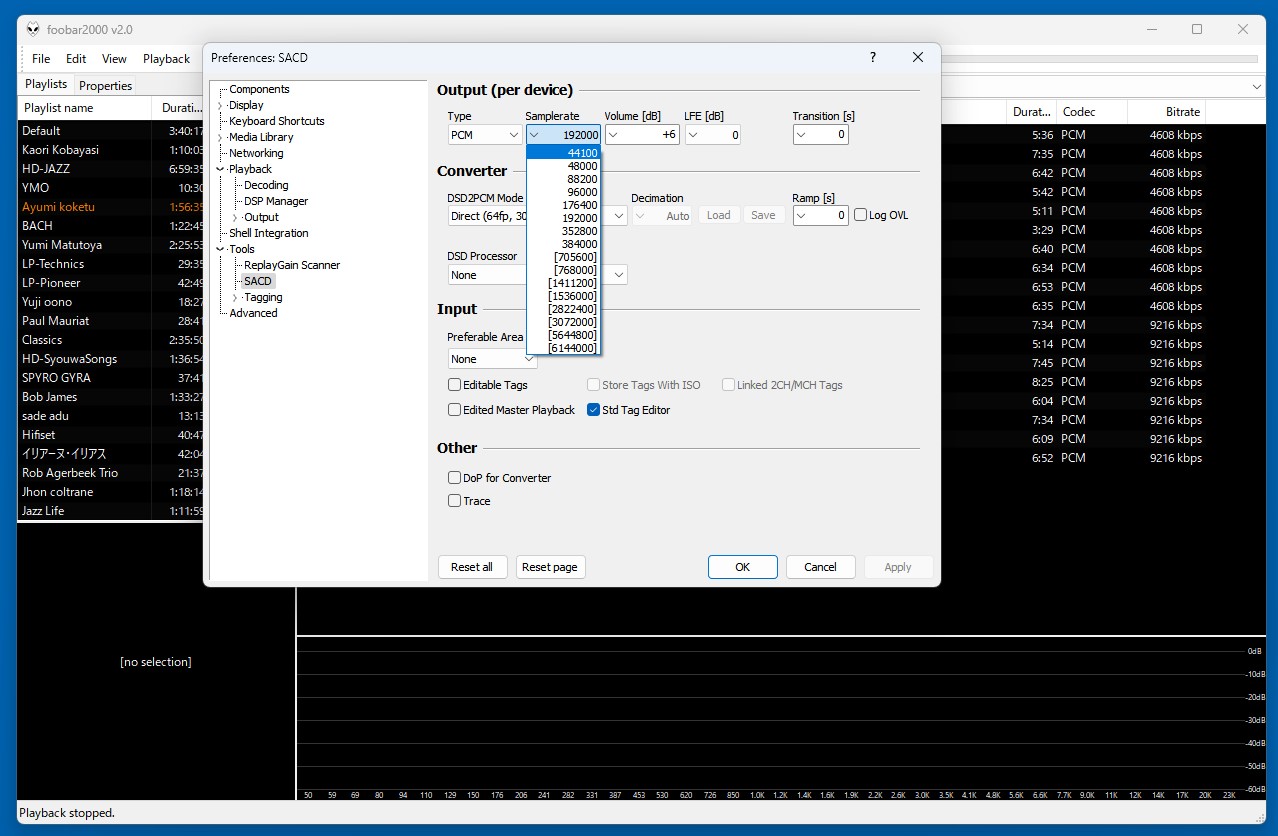Screen dimensions: 1278x836
Task: Select the Rob Agerbeek Trio playlist
Action: click(x=110, y=473)
